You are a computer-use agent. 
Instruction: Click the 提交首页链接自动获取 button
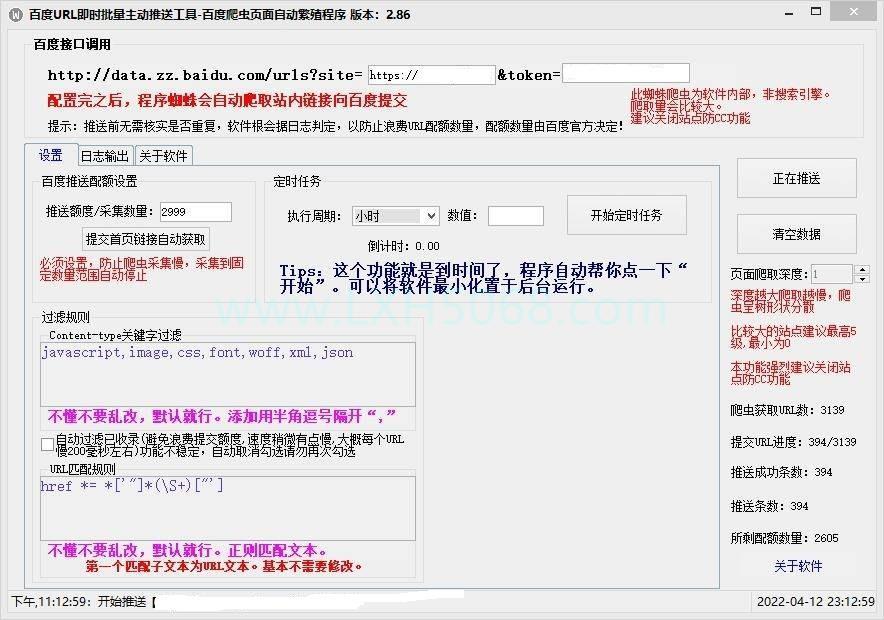pos(145,240)
